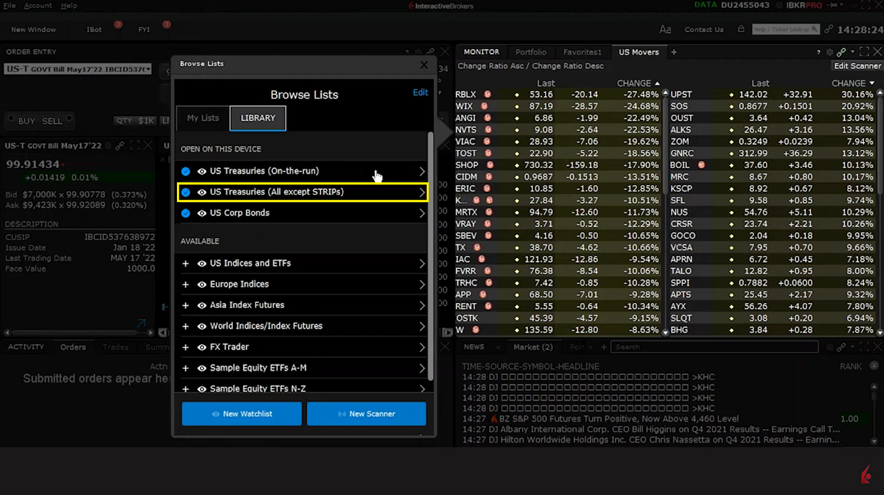Viewport: 884px width, 495px height.
Task: Click the Browse Lists vertical scrollbar
Action: click(431, 250)
